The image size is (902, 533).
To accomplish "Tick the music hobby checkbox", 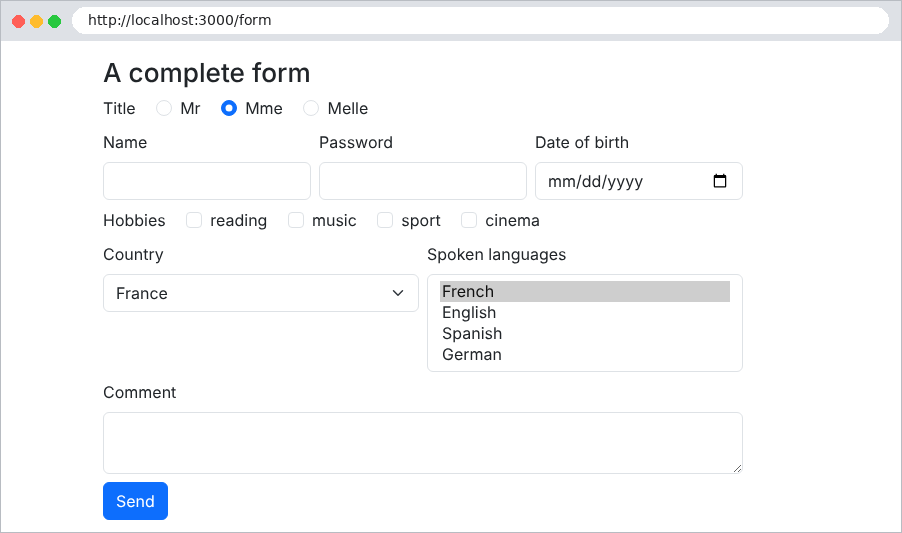I will [x=296, y=220].
